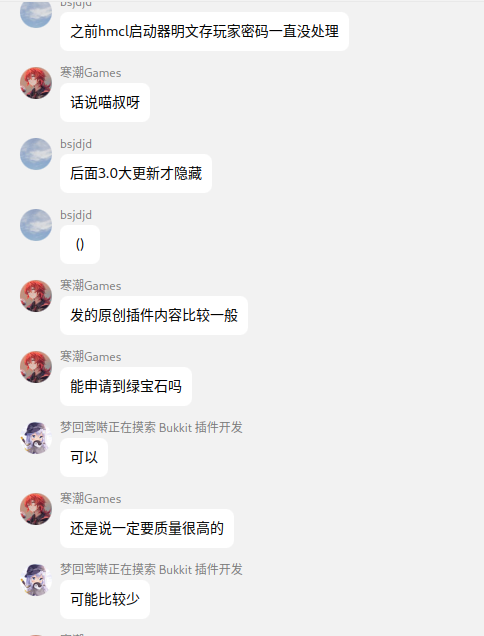Open the white-haired avatar next to "可能比较少"
Image resolution: width=484 pixels, height=636 pixels.
tap(36, 580)
